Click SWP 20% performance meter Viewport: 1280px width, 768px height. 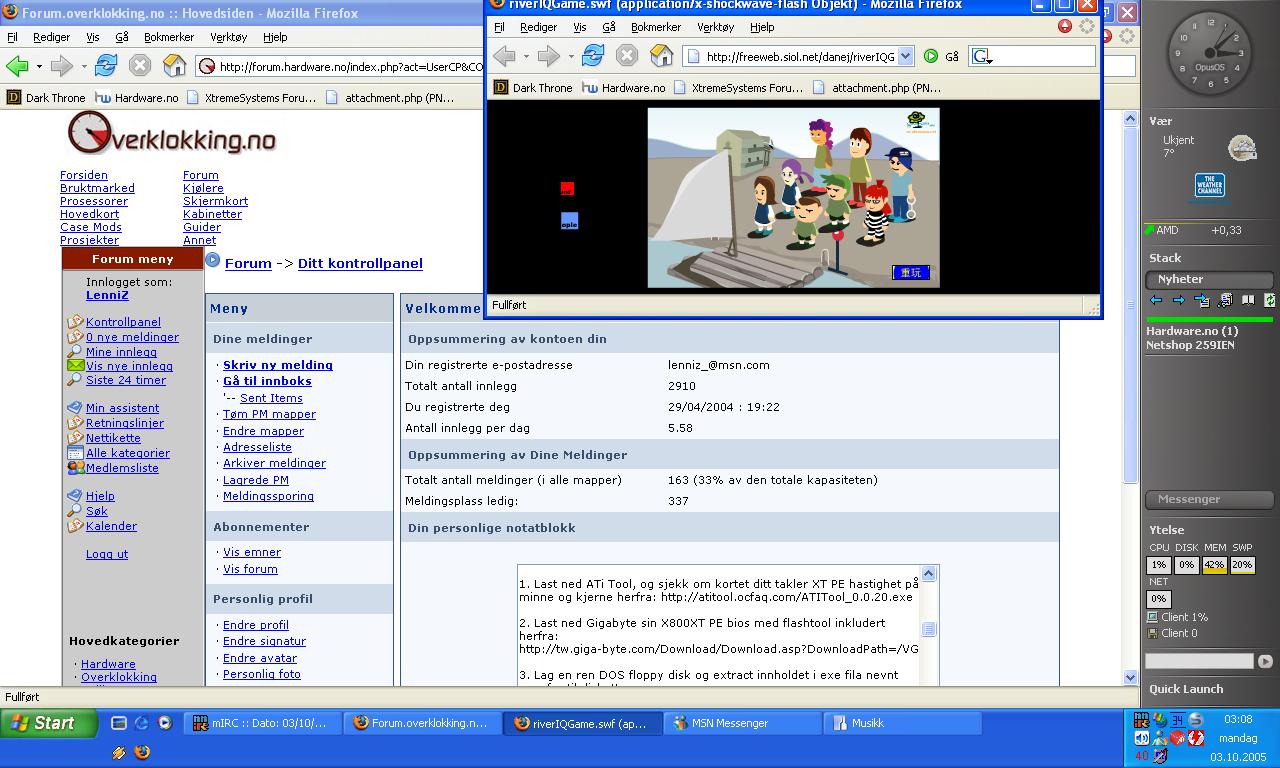coord(1242,565)
